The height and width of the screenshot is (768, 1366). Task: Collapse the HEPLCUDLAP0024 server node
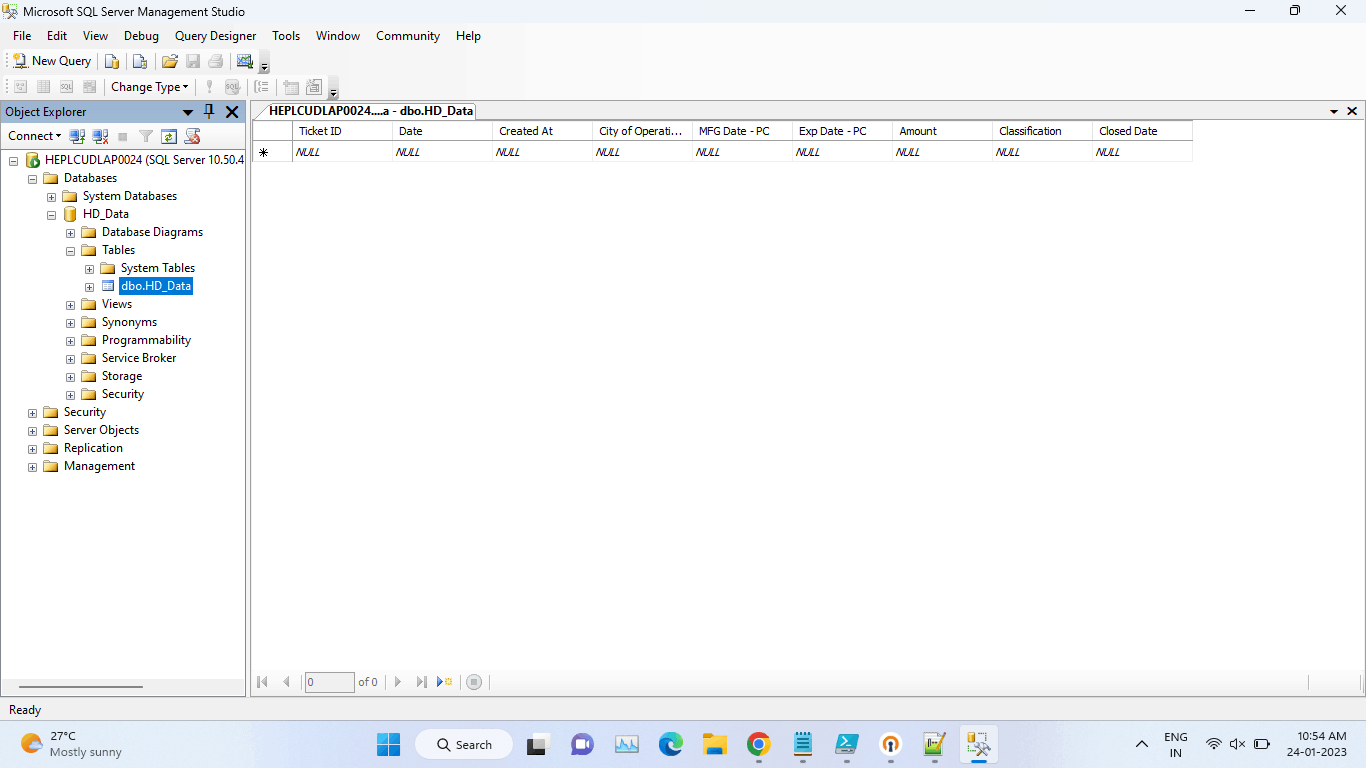tap(13, 160)
